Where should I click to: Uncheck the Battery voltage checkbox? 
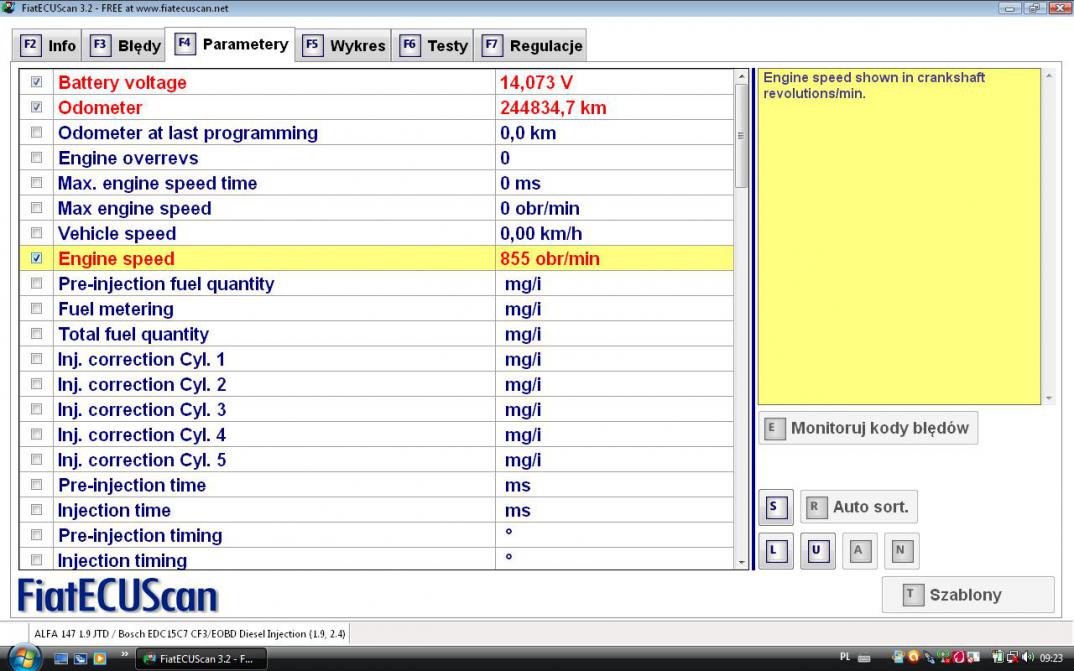coord(37,82)
